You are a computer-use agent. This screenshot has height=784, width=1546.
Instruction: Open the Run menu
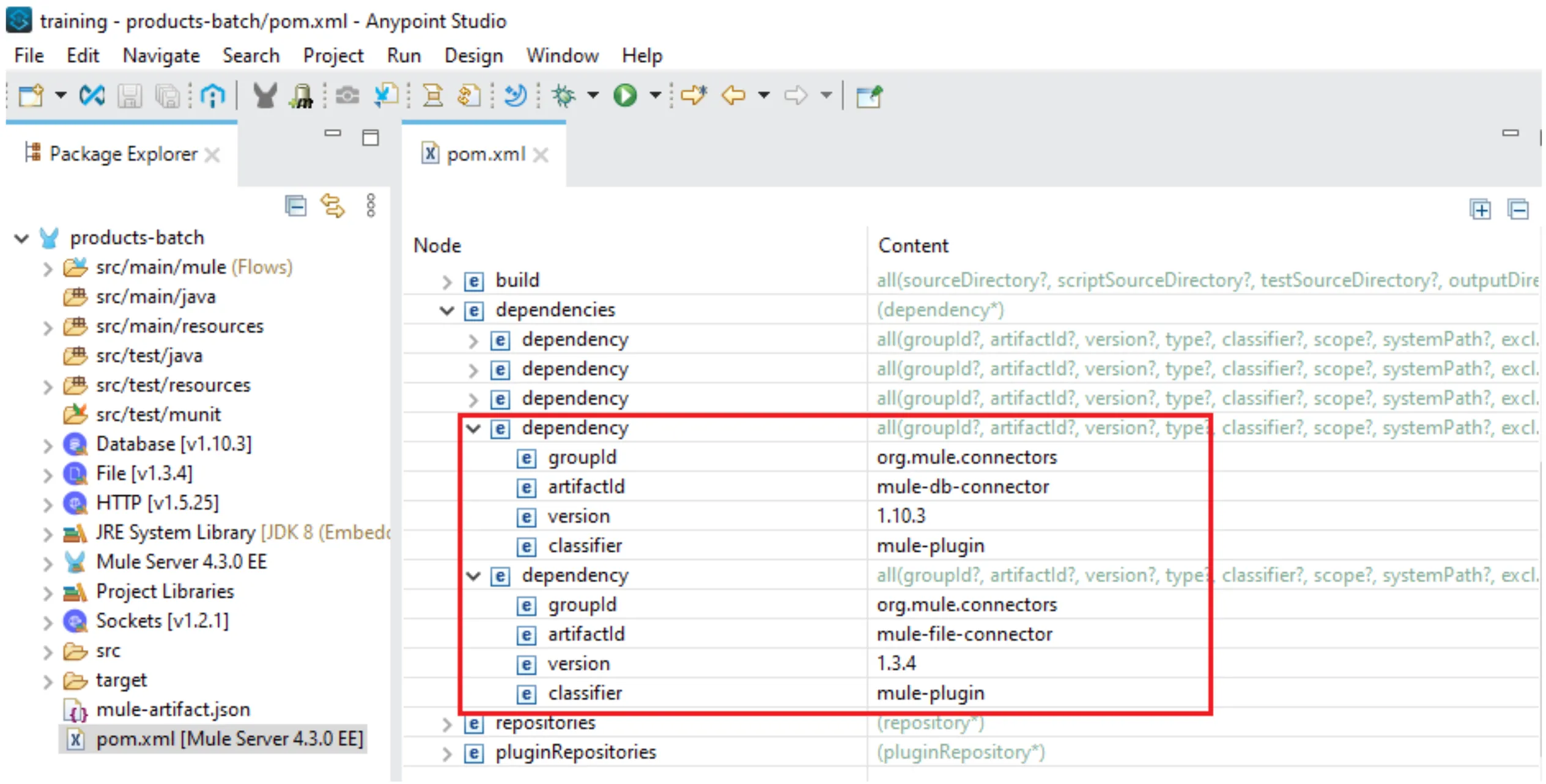coord(404,56)
